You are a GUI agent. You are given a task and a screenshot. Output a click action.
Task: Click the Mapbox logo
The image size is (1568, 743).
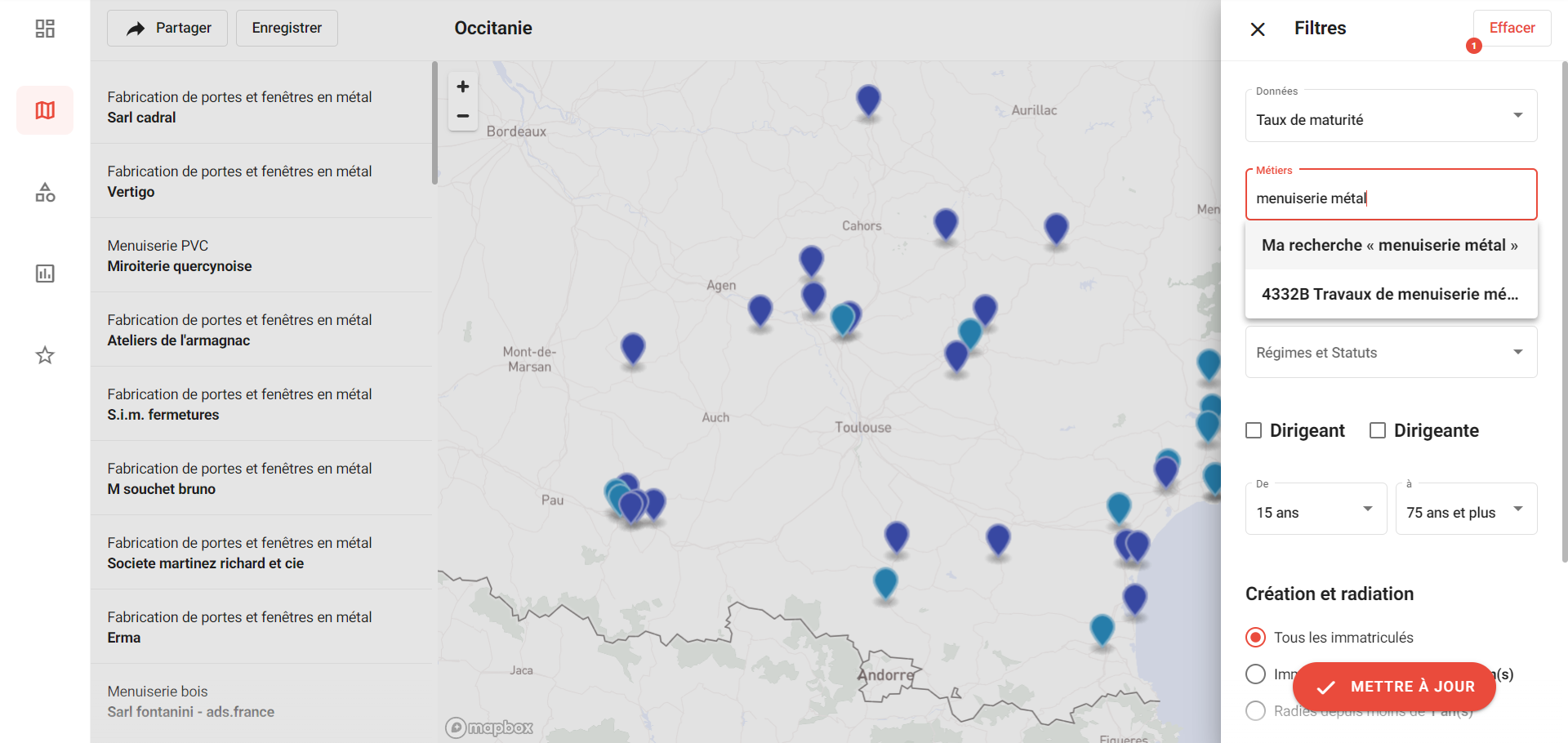pyautogui.click(x=489, y=727)
